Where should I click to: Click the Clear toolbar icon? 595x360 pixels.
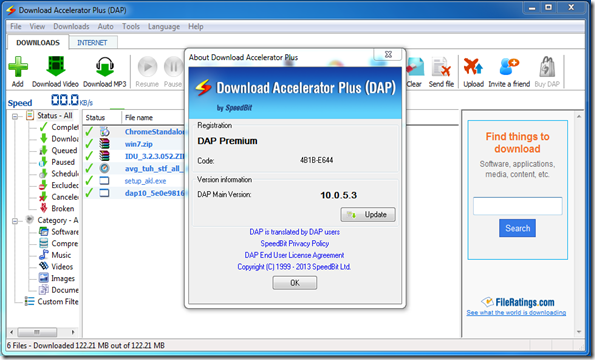[415, 67]
